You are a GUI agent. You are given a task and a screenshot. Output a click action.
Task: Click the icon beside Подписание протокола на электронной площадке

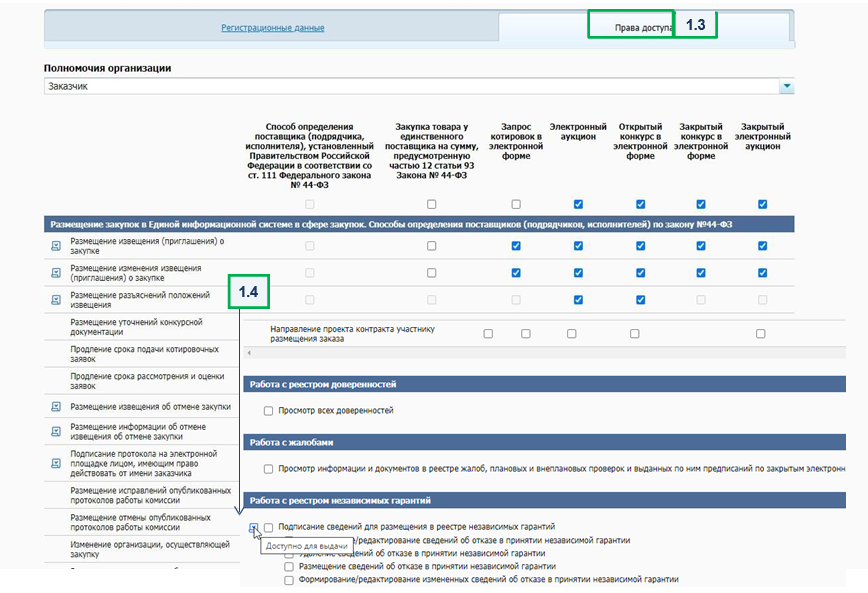[56, 463]
